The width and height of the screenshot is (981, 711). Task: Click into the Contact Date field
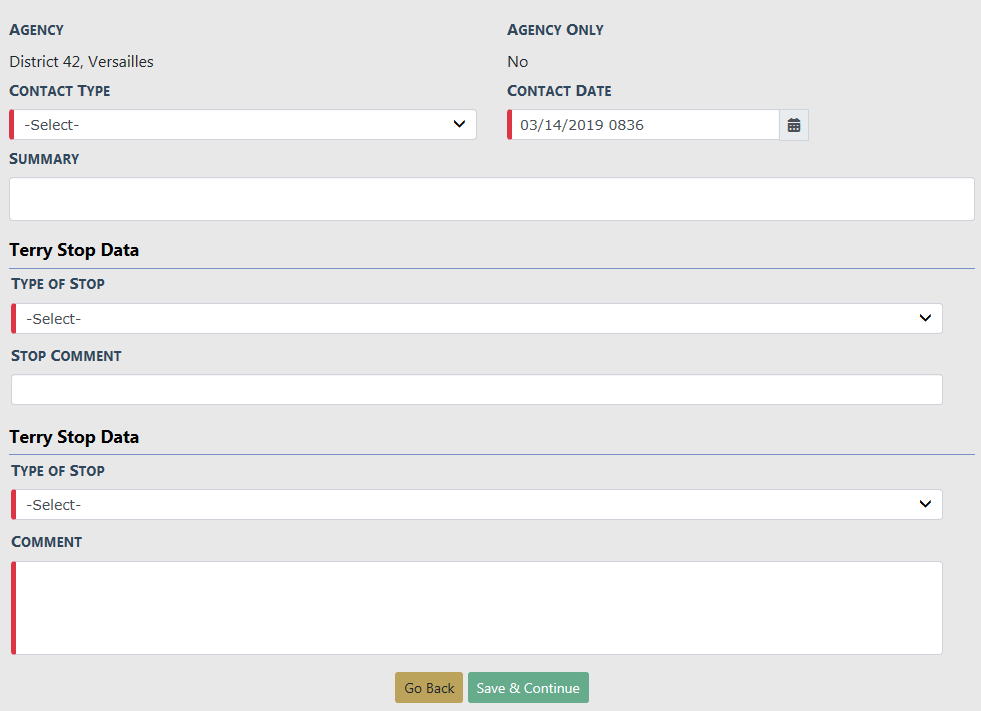644,125
